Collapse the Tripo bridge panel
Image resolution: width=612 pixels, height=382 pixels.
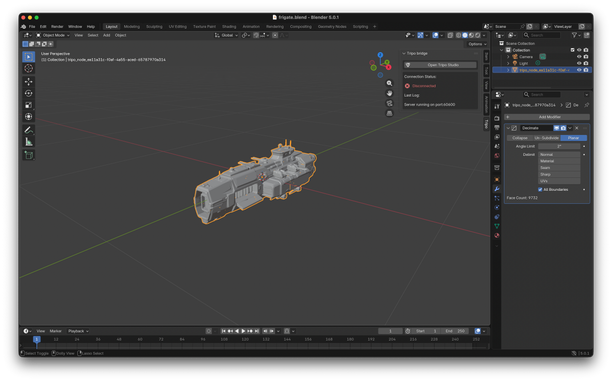(x=404, y=53)
